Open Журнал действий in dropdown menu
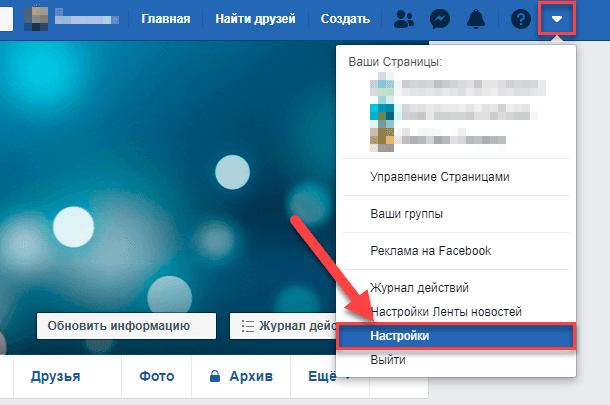610x405 pixels. [x=456, y=288]
